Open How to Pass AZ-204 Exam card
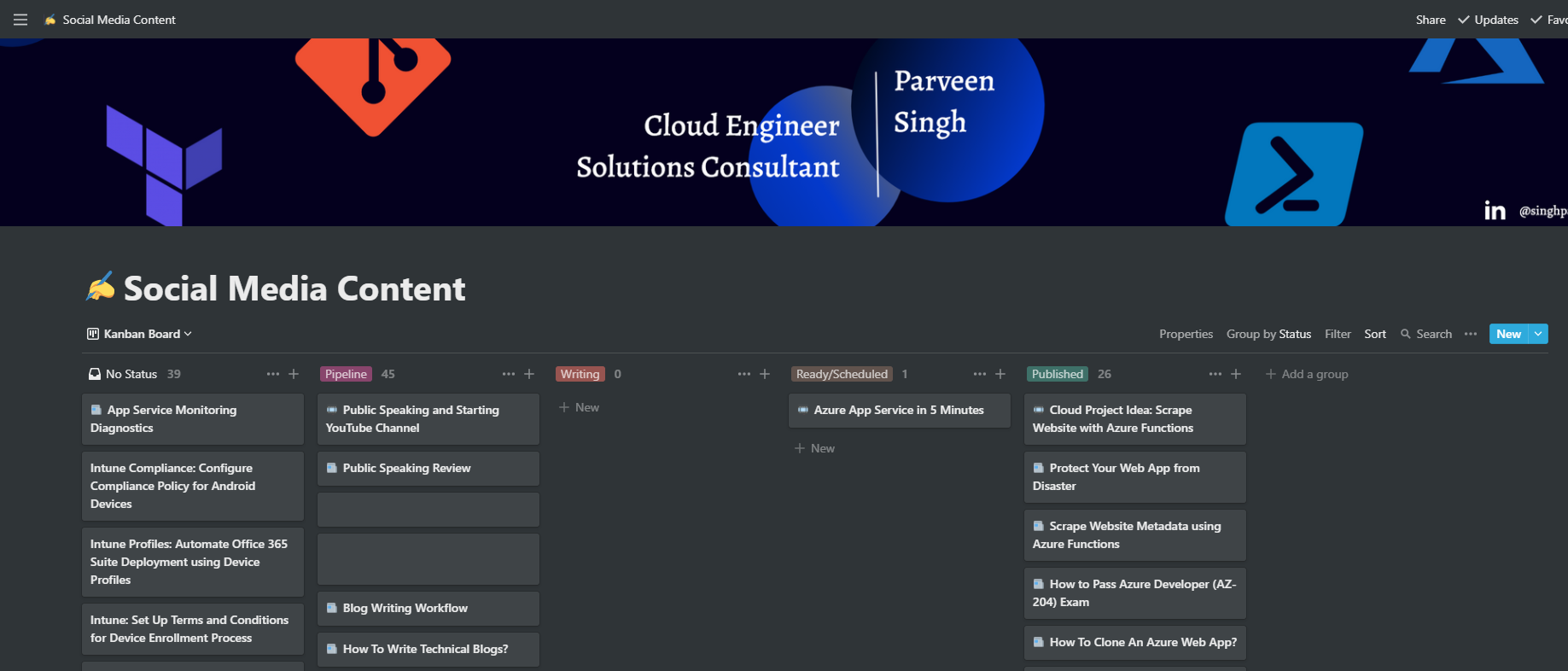Image resolution: width=1568 pixels, height=671 pixels. click(x=1135, y=593)
